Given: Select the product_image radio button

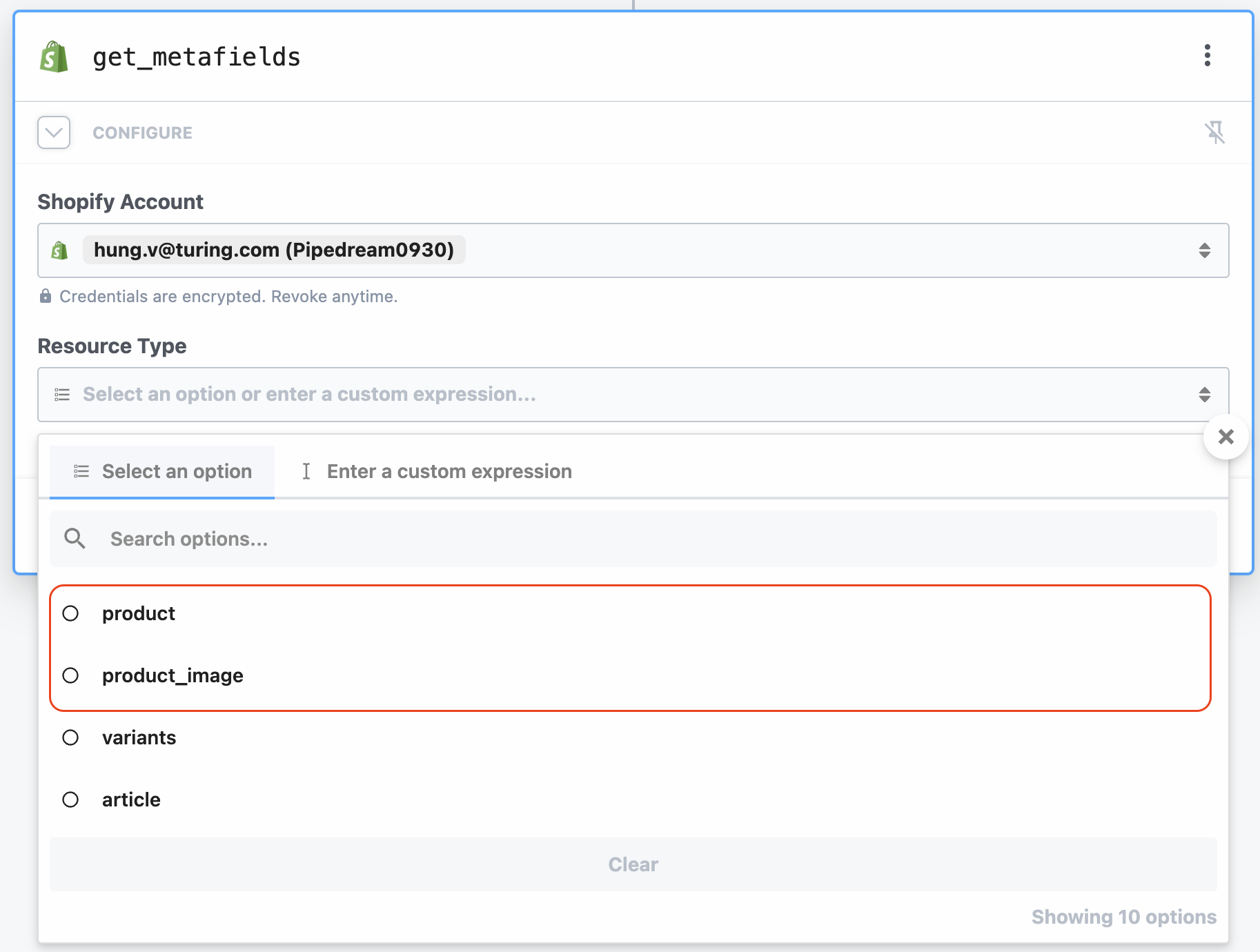Looking at the screenshot, I should pos(71,675).
